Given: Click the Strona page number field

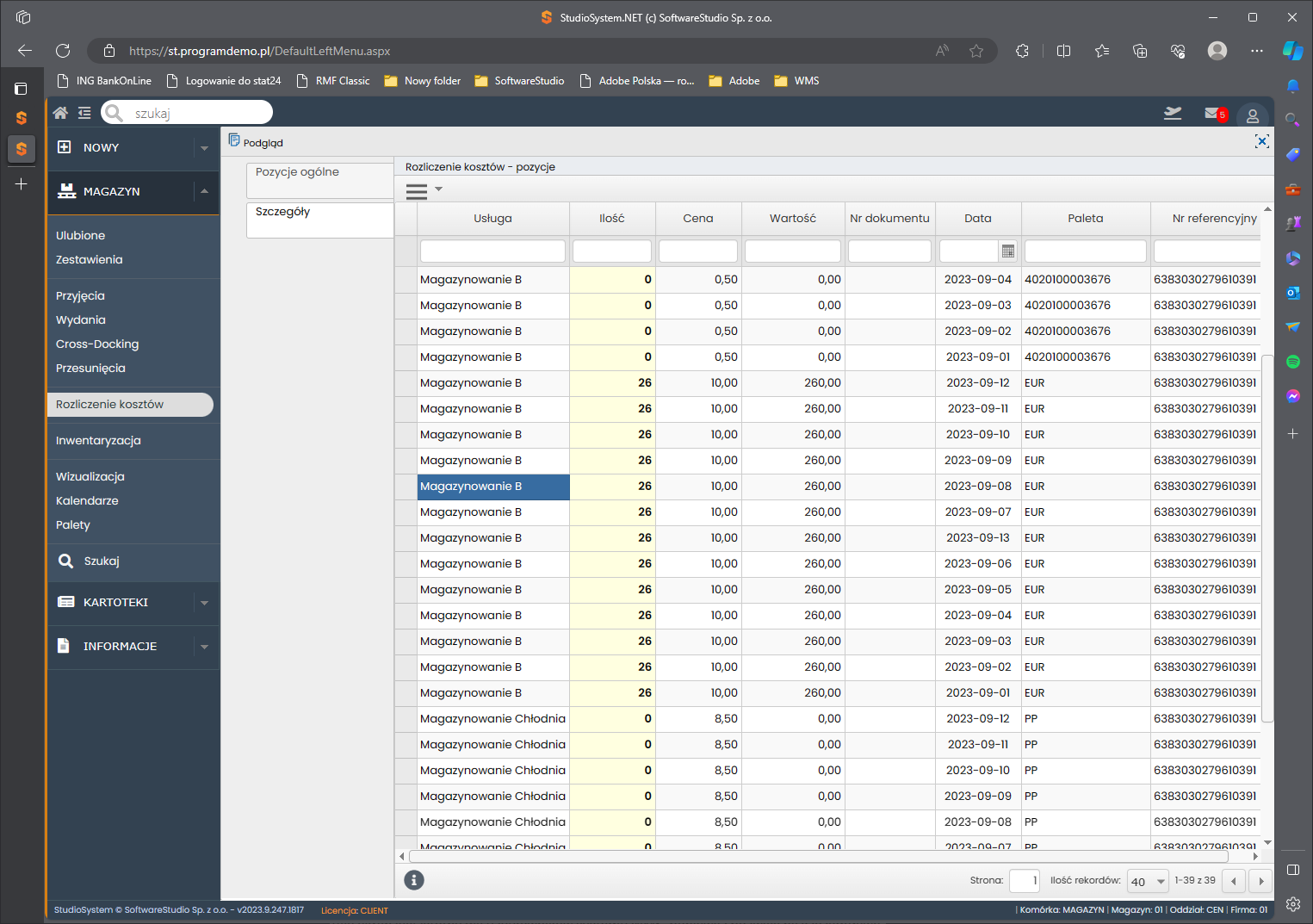Looking at the screenshot, I should pos(1025,881).
